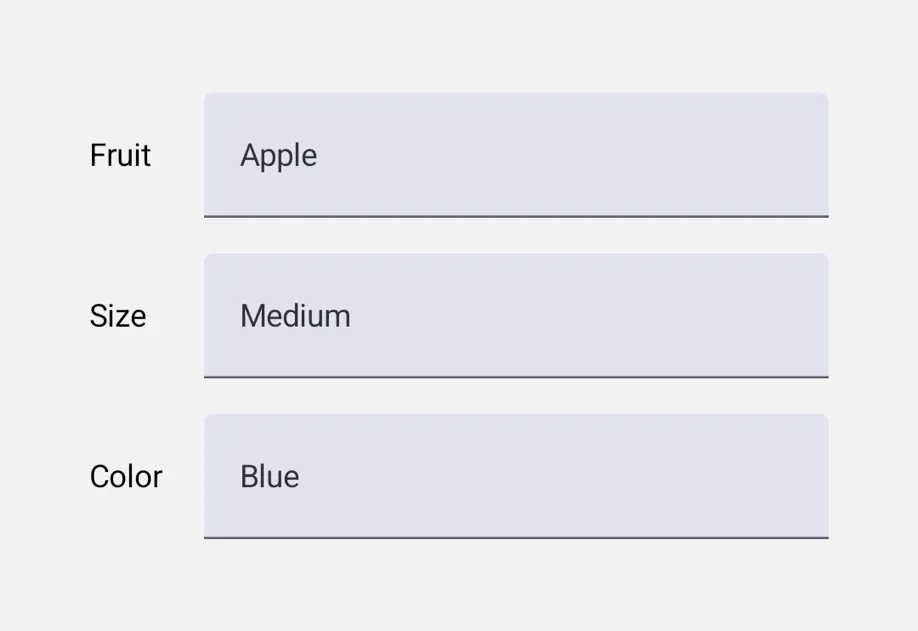Activate the top filled field beside Fruit

(x=516, y=155)
